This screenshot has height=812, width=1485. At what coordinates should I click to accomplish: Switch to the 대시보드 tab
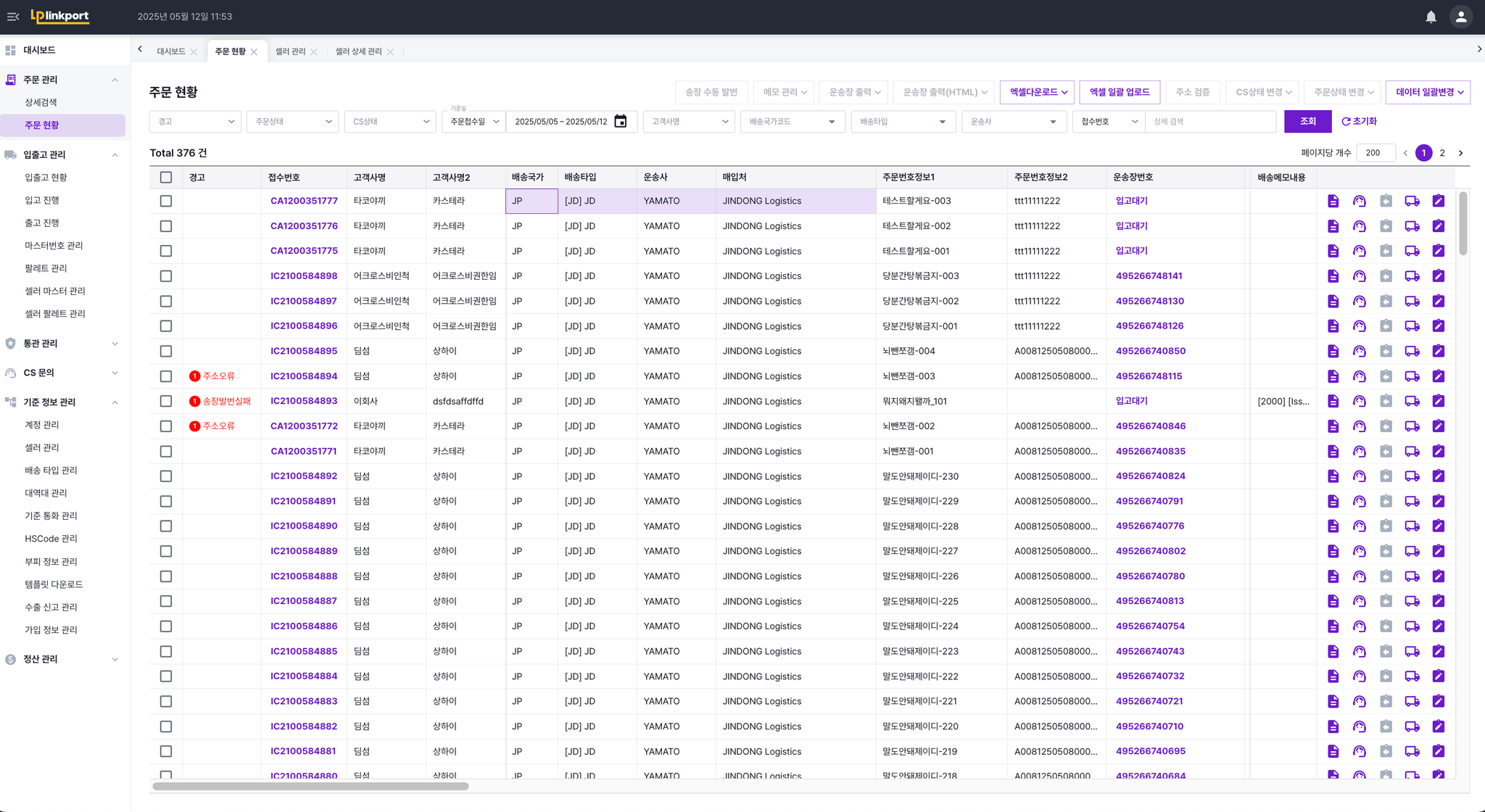pos(171,51)
